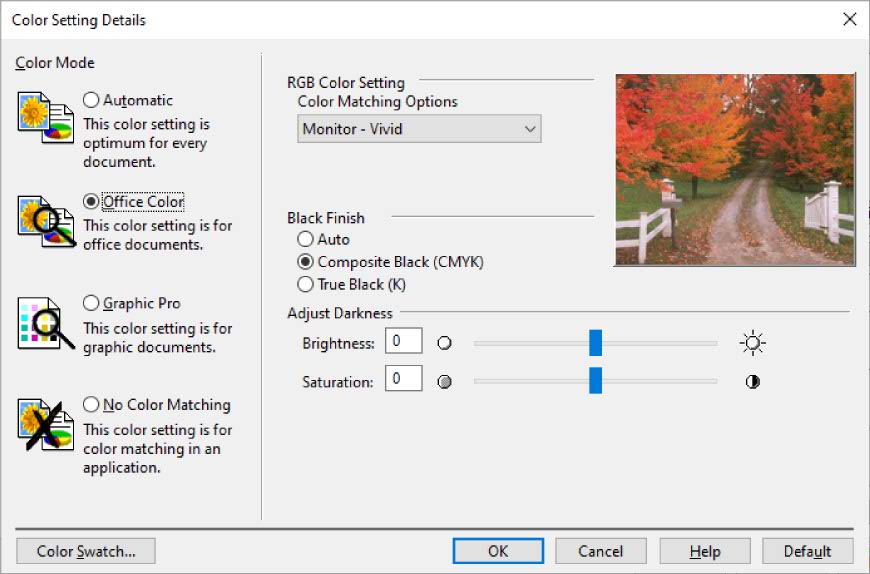Open the Color Matching Options dropdown

point(419,129)
